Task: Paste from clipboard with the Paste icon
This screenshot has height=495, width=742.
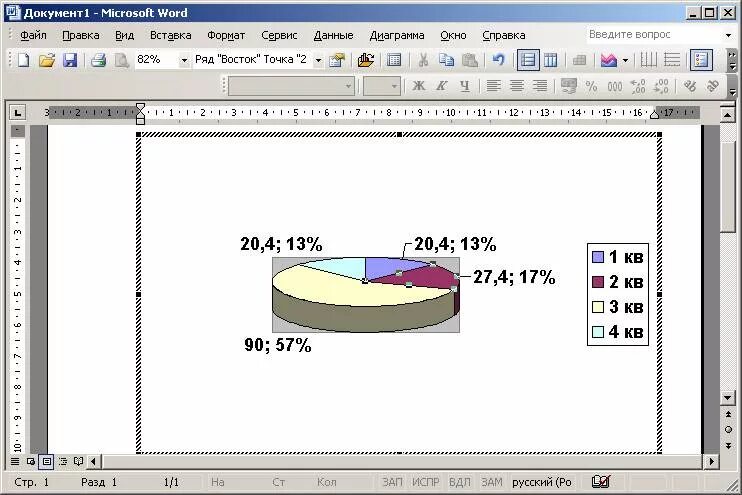Action: (469, 60)
